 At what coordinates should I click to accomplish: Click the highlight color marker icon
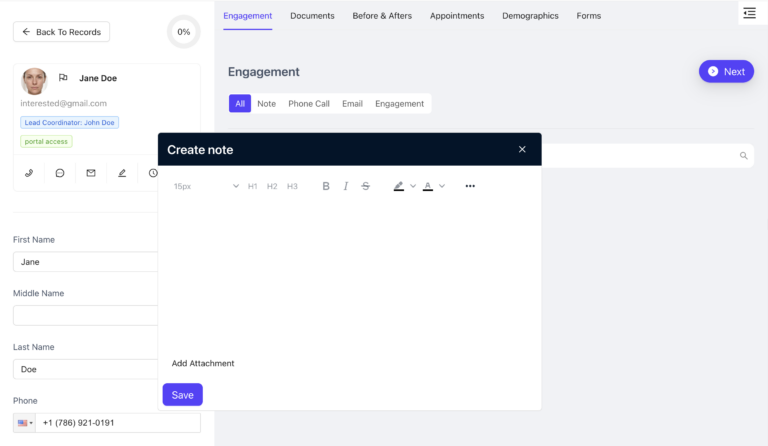(x=399, y=186)
